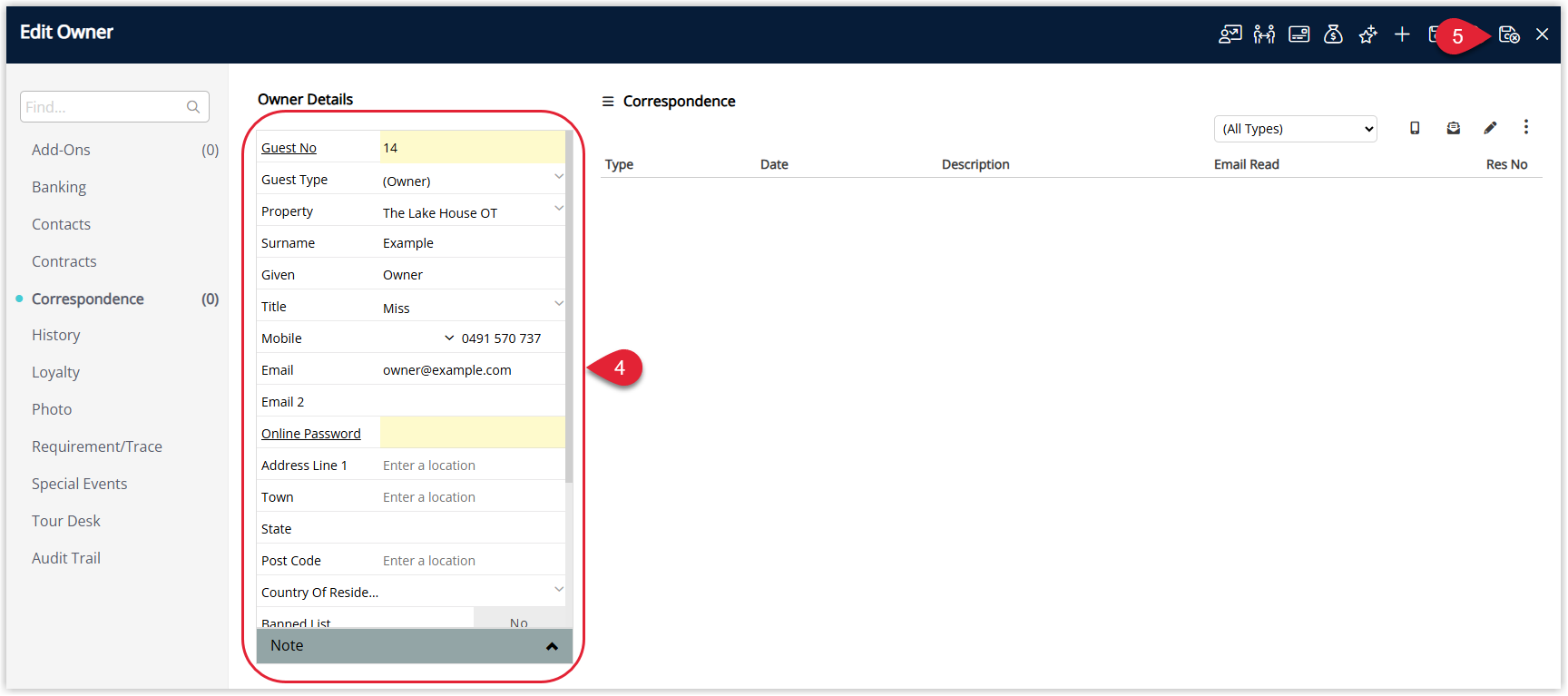Click the search magnifier in Find box
This screenshot has width=1568, height=696.
tap(193, 107)
